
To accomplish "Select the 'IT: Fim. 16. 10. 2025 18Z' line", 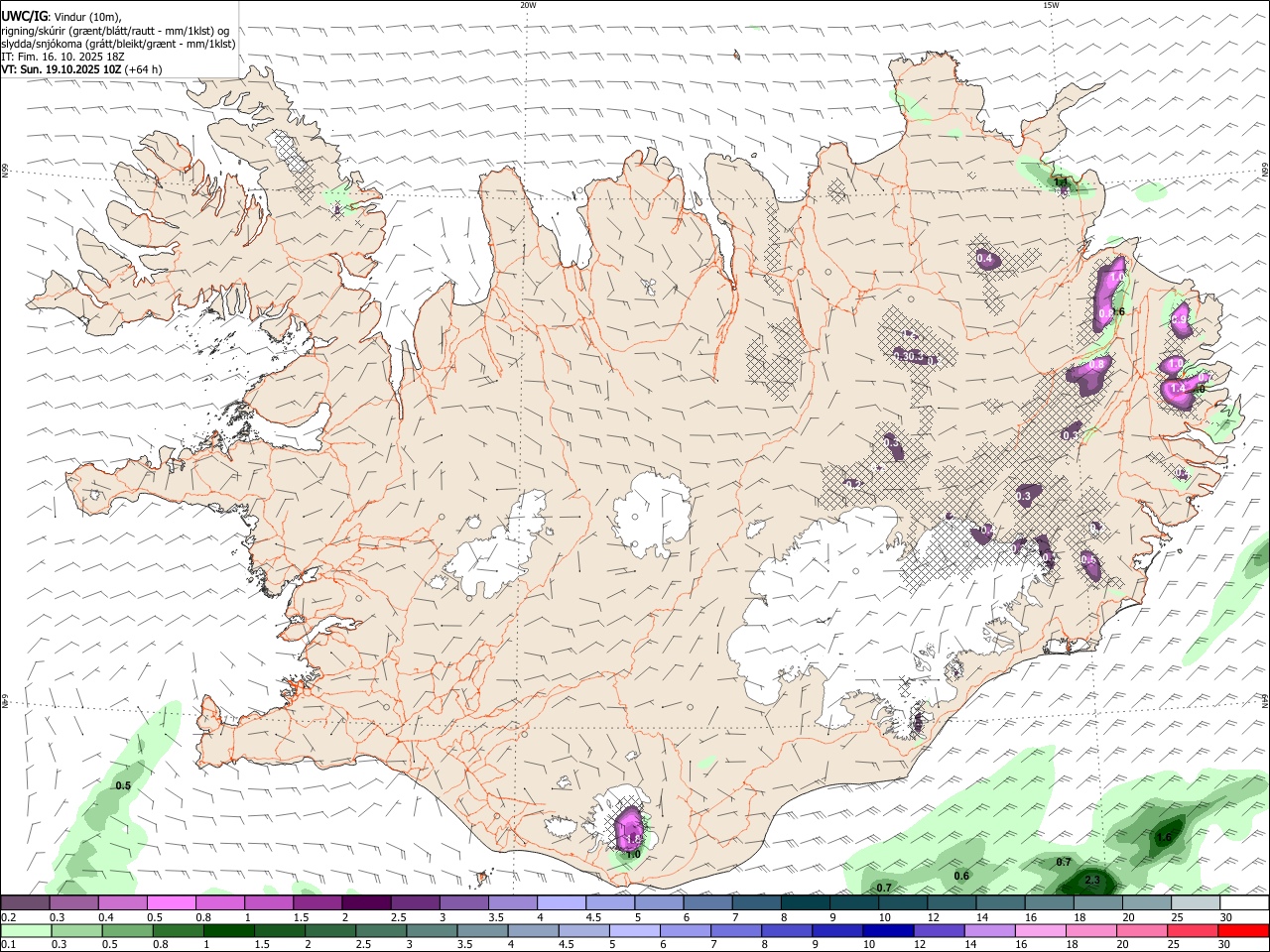I will 63,57.
